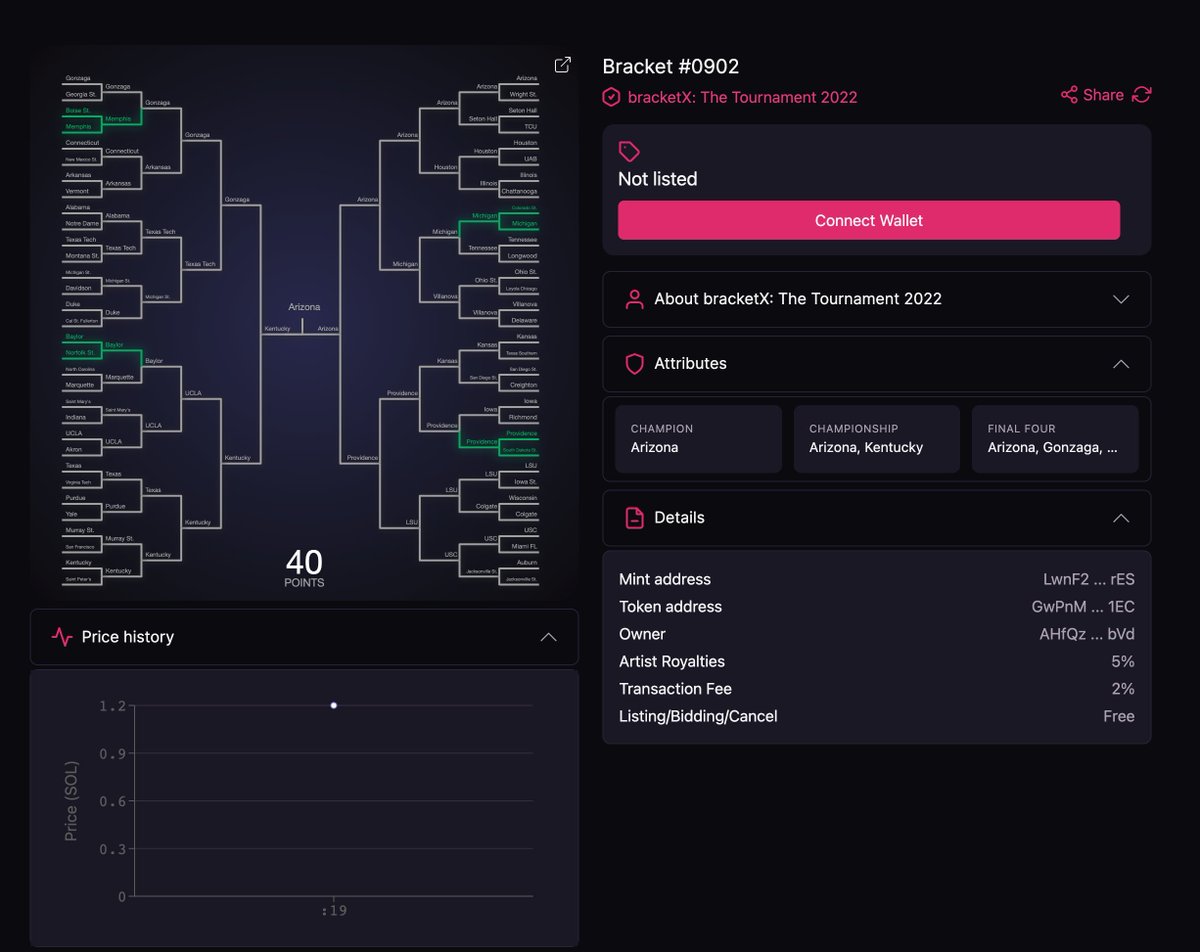
Task: Click the Token address label
Action: pyautogui.click(x=670, y=607)
